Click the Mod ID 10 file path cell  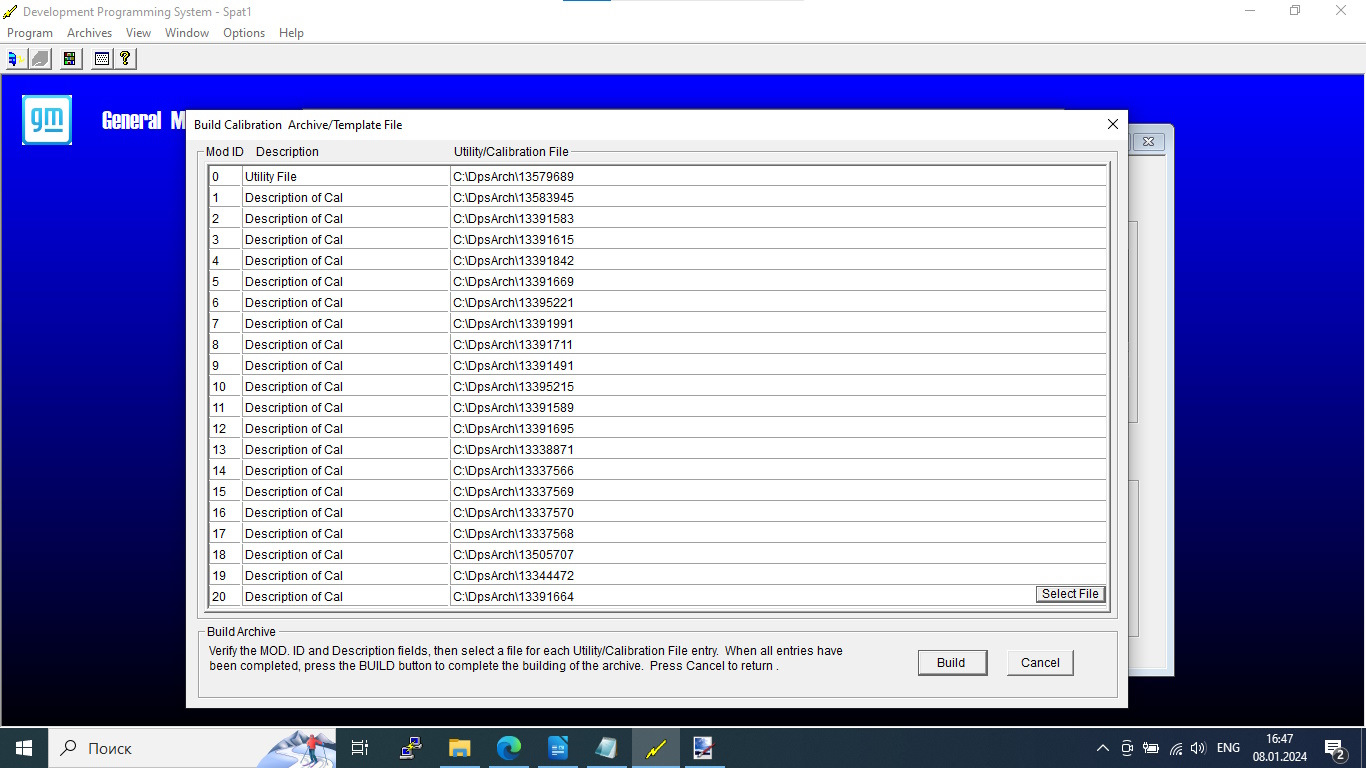click(778, 386)
